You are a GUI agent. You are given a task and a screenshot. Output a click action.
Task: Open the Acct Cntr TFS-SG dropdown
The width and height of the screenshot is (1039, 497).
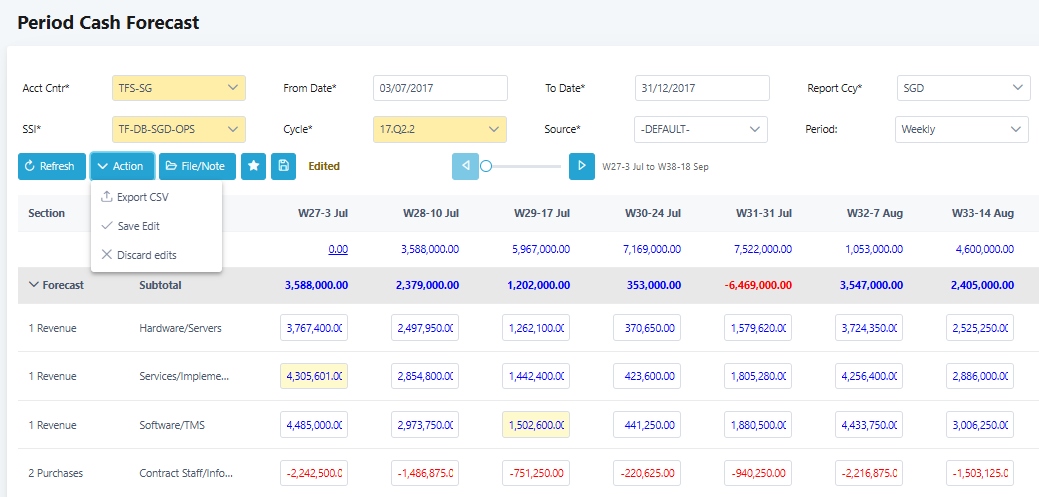click(x=178, y=88)
